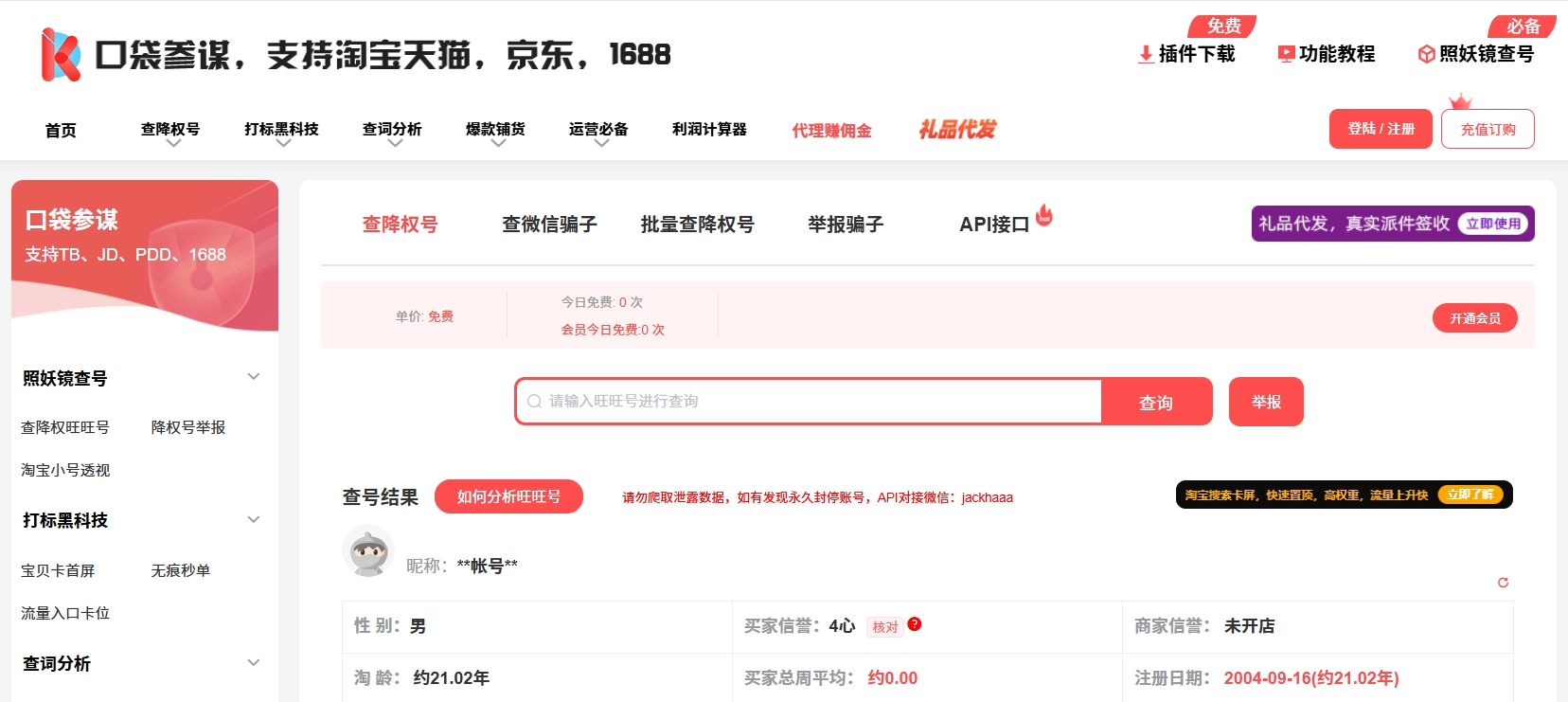This screenshot has width=1568, height=702.
Task: Switch to the 查微信骗子 tab
Action: coord(549,225)
